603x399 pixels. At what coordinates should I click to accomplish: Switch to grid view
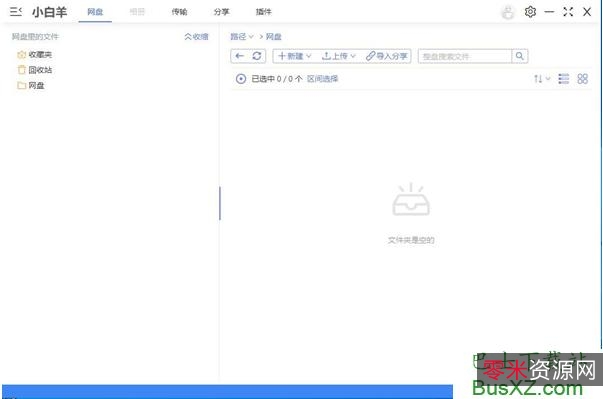point(583,79)
